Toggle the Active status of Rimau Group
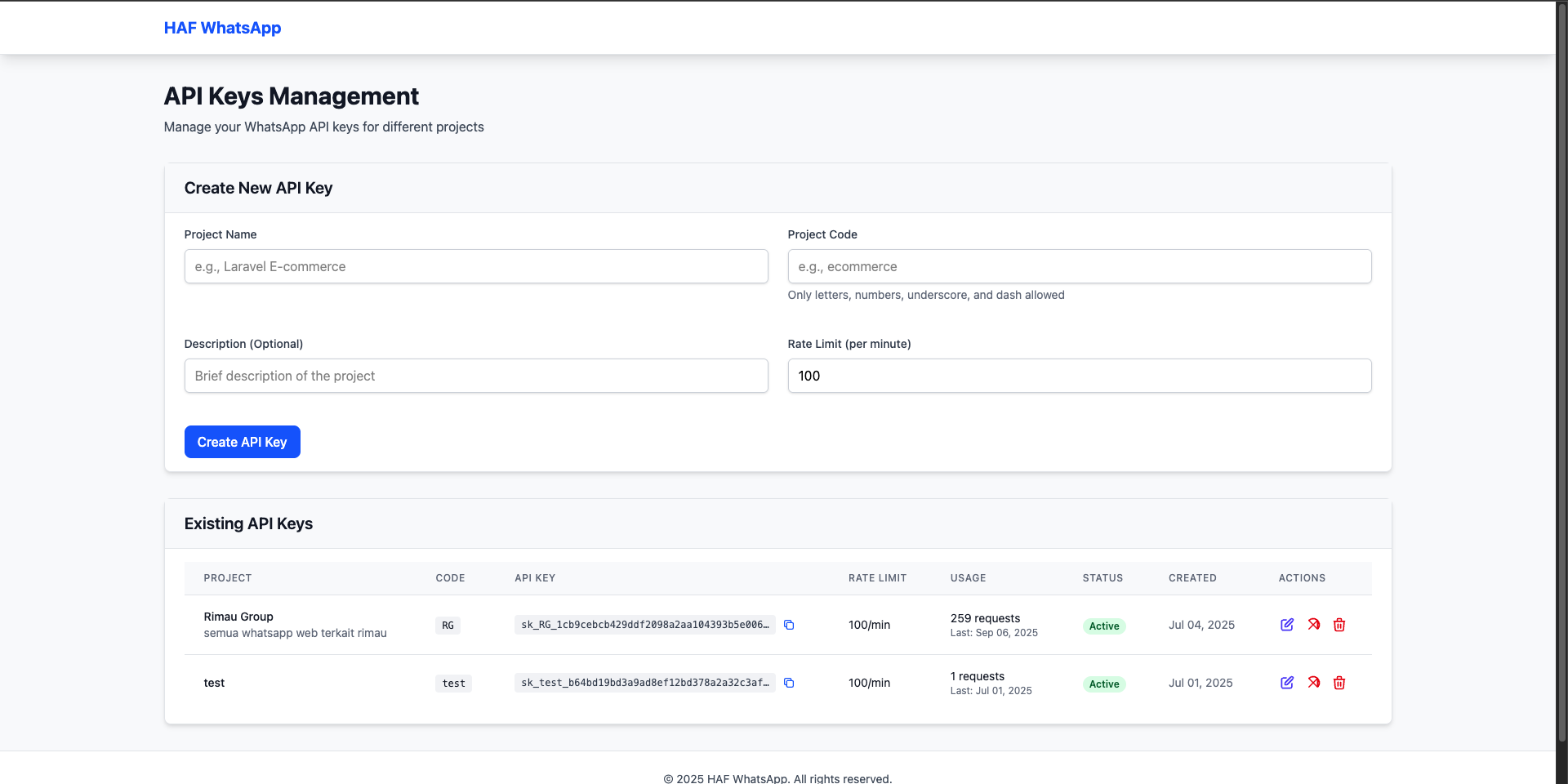Screen dimensions: 1568x784 coord(1103,626)
